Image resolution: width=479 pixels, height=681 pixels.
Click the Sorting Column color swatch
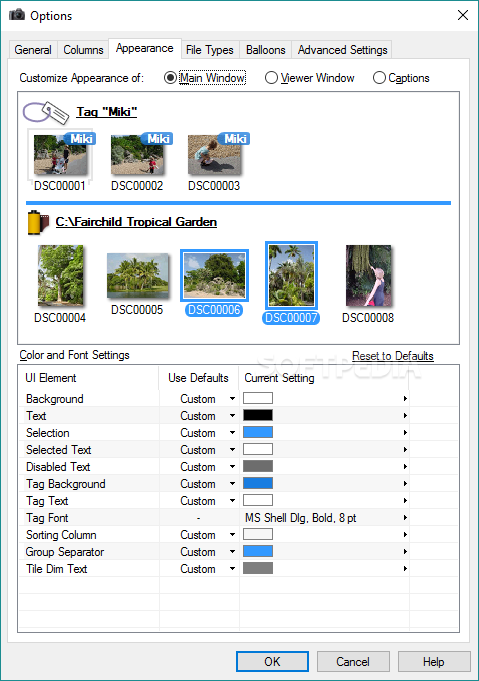tap(258, 534)
